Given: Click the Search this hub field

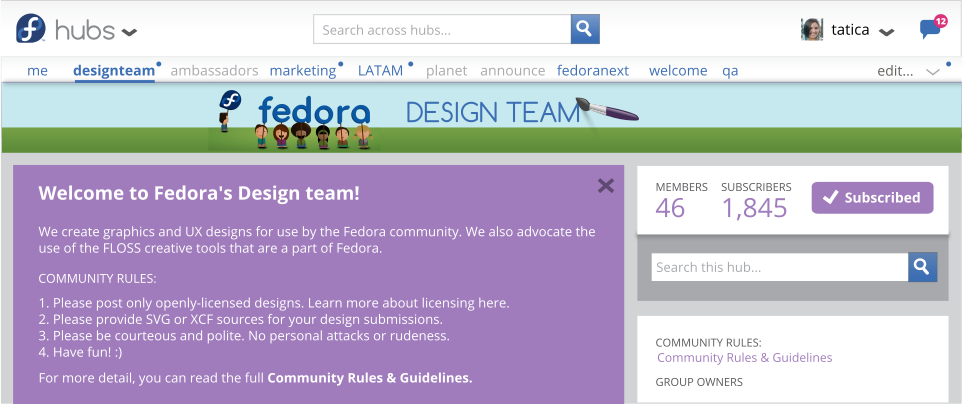Looking at the screenshot, I should (x=780, y=267).
